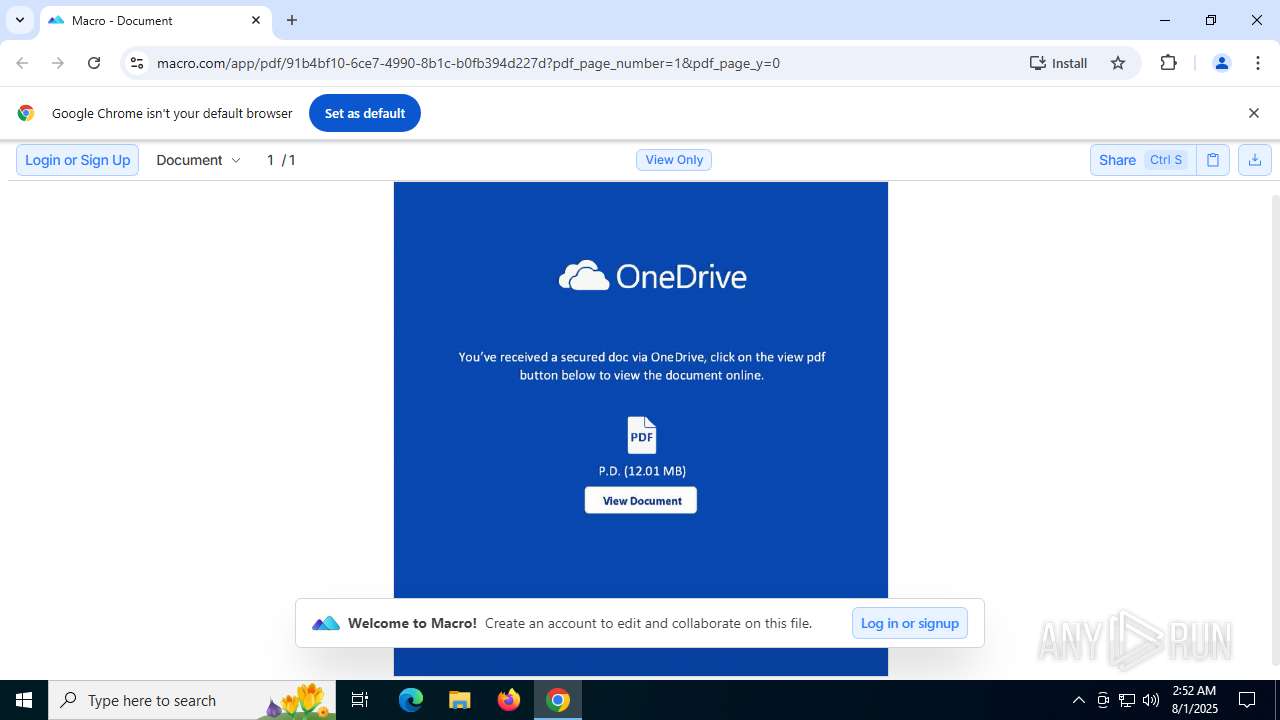Viewport: 1280px width, 720px height.
Task: Click the OneDrive cloud logo
Action: tap(584, 276)
